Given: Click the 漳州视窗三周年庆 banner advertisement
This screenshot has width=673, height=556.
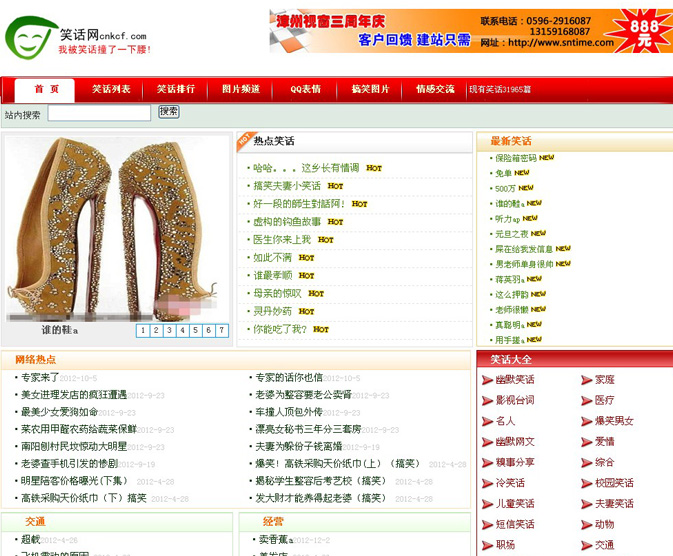Looking at the screenshot, I should click(470, 32).
